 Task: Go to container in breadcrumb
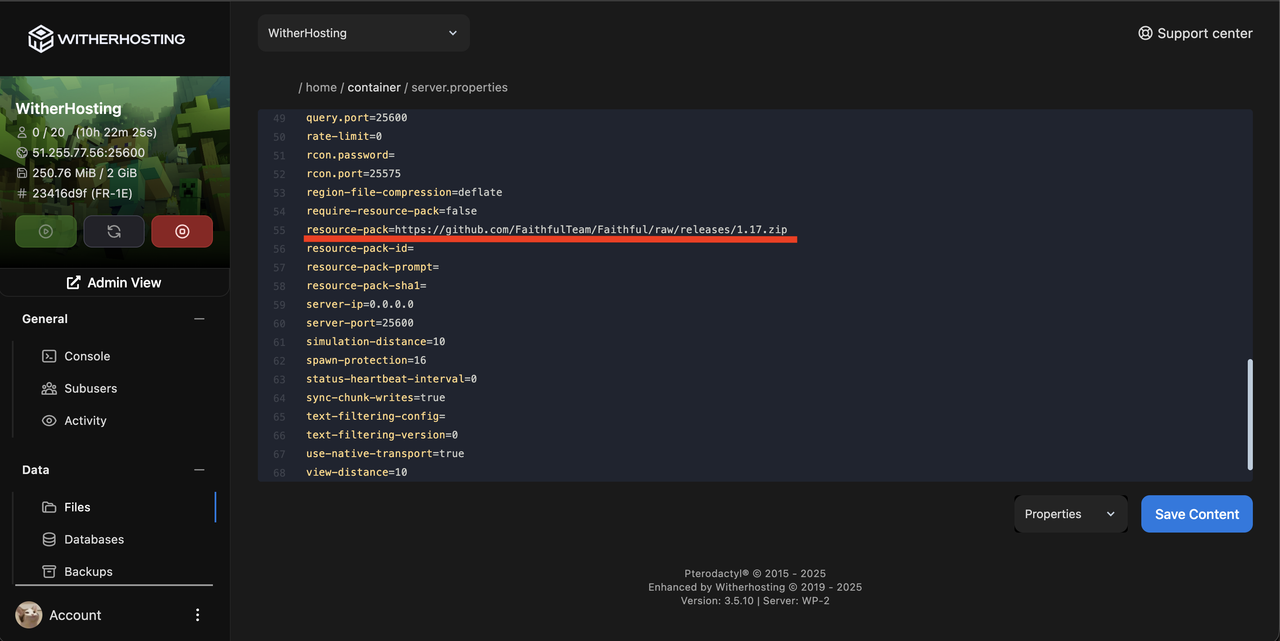coord(374,87)
